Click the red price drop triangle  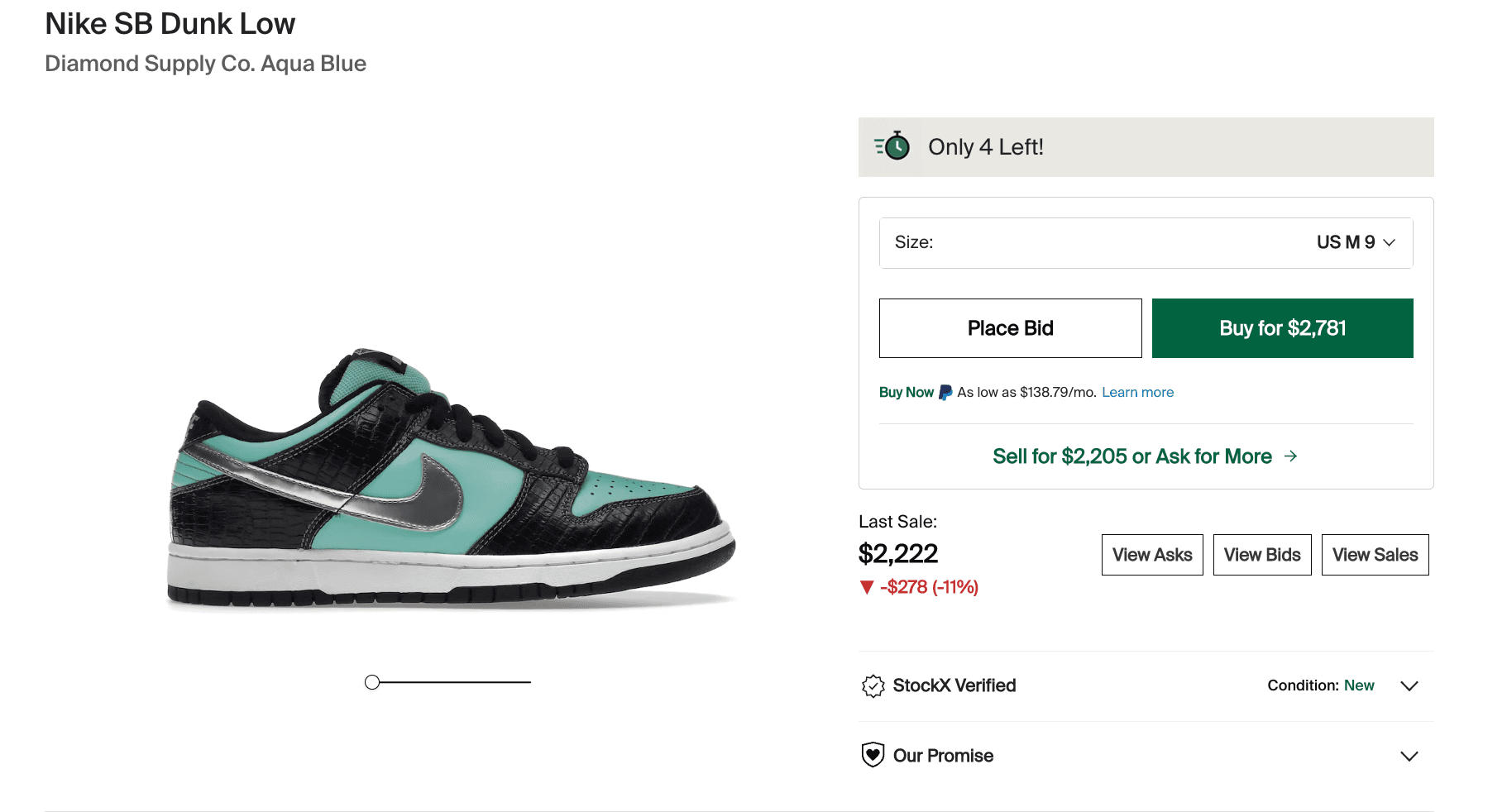coord(867,587)
